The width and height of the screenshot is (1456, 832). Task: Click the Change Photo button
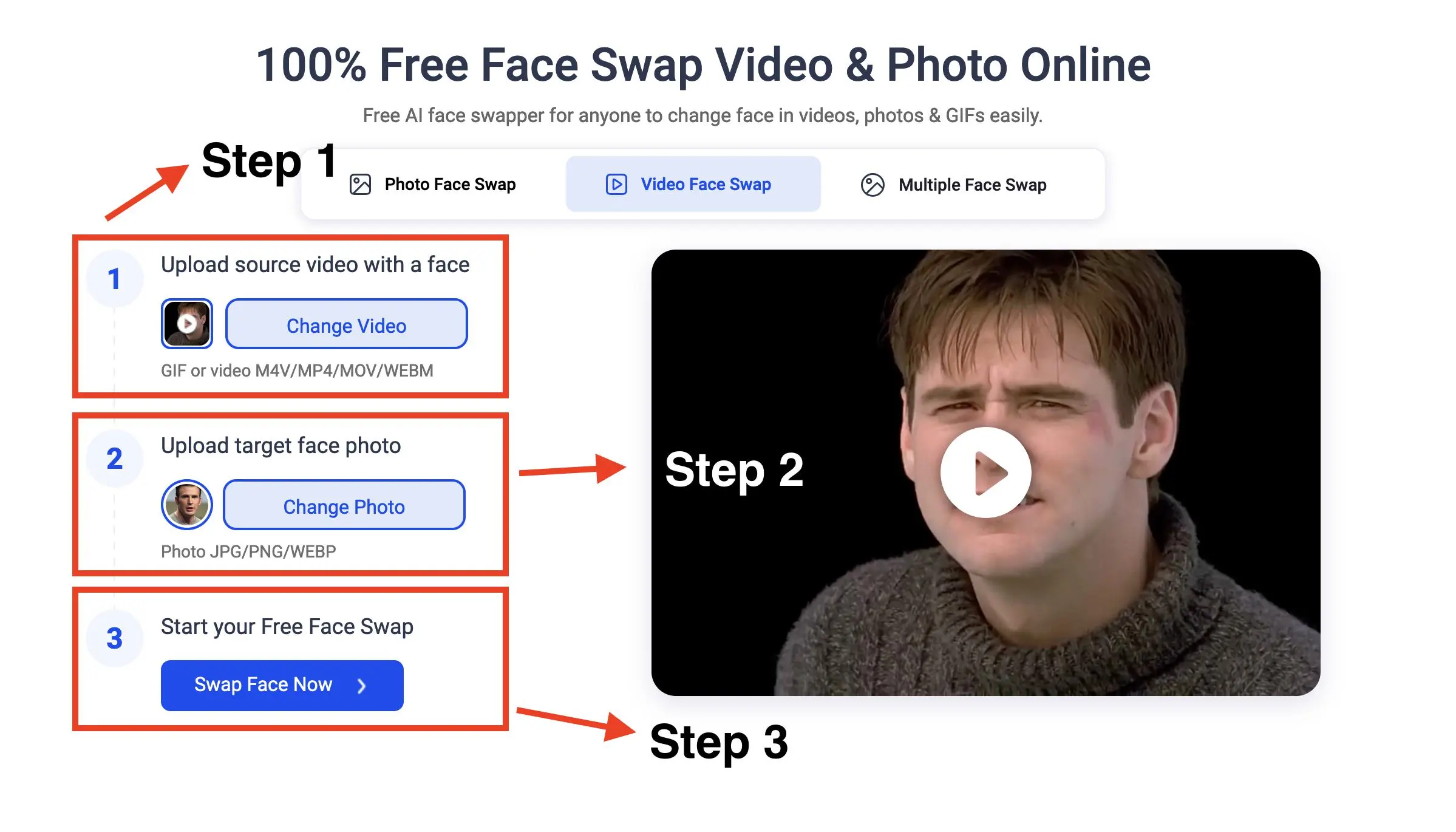pos(344,506)
